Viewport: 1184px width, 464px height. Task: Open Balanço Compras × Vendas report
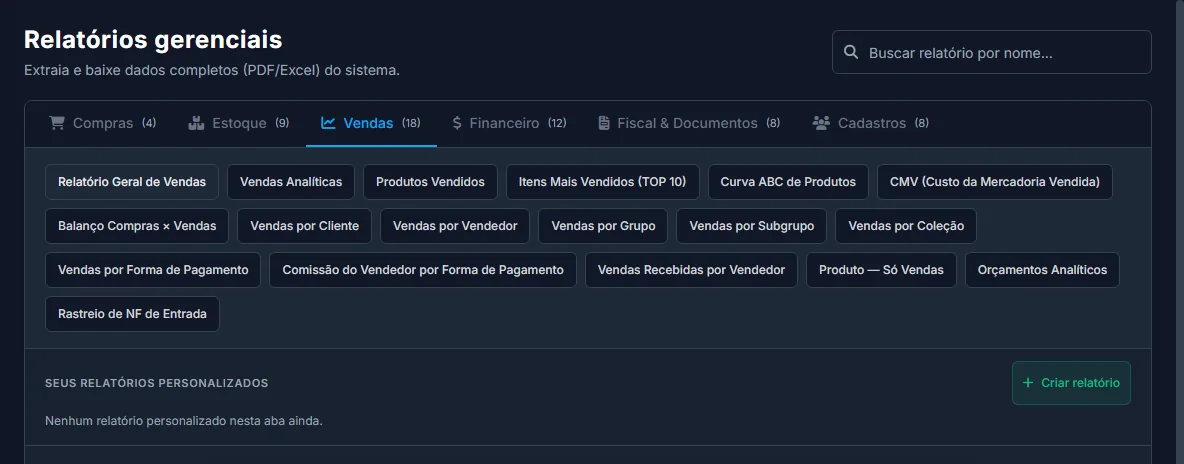coord(137,226)
